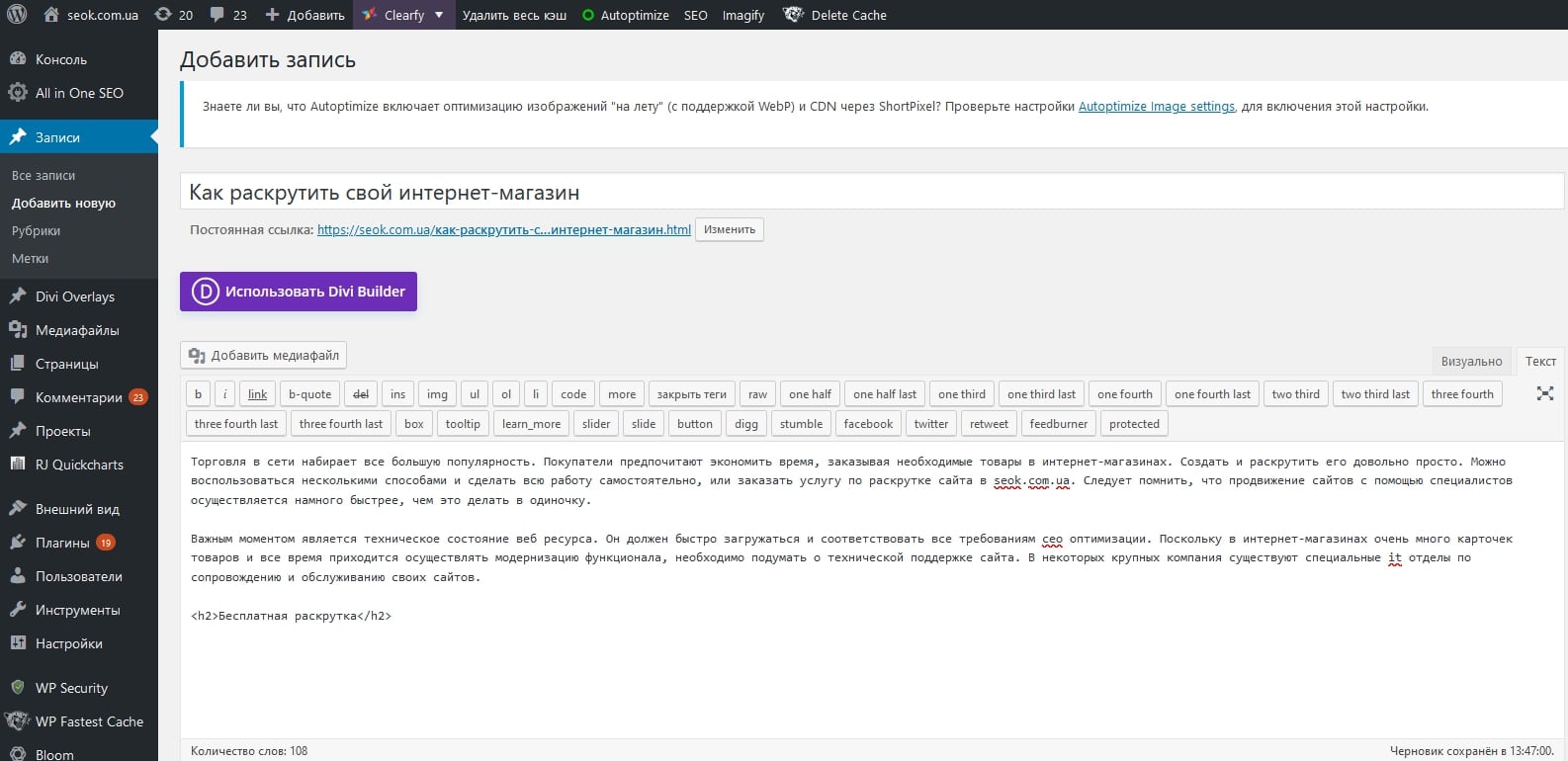
Task: Click the Divi D circle logo
Action: click(205, 292)
